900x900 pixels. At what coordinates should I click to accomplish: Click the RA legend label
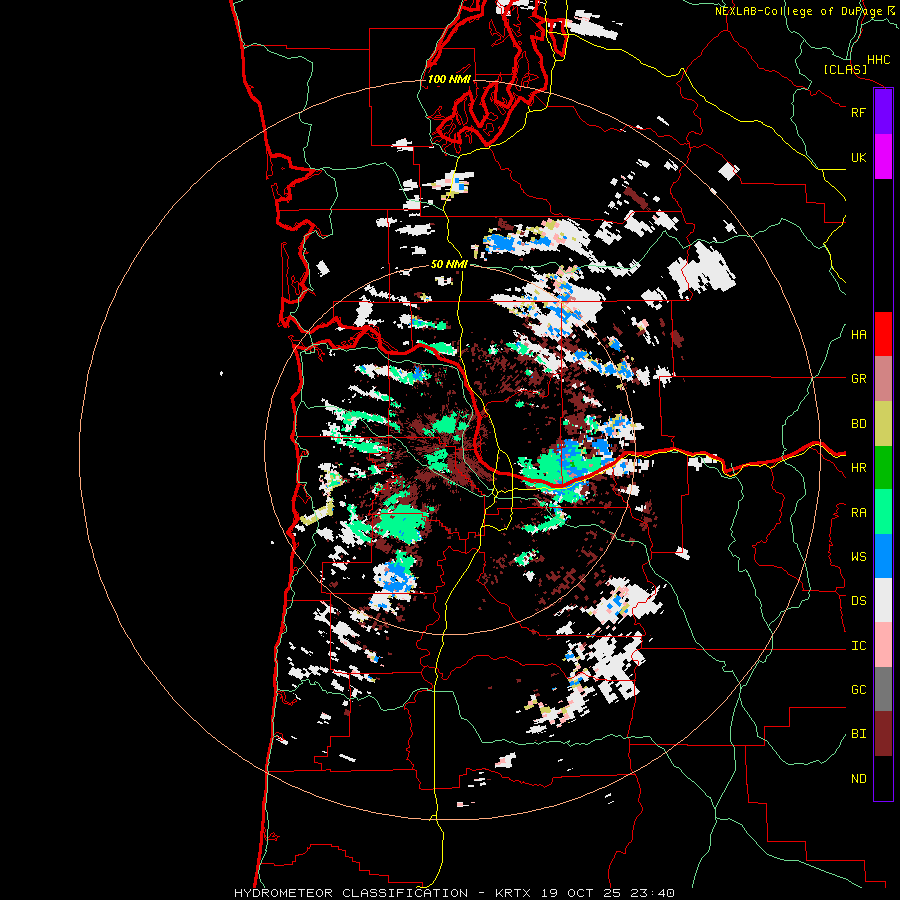tap(858, 513)
